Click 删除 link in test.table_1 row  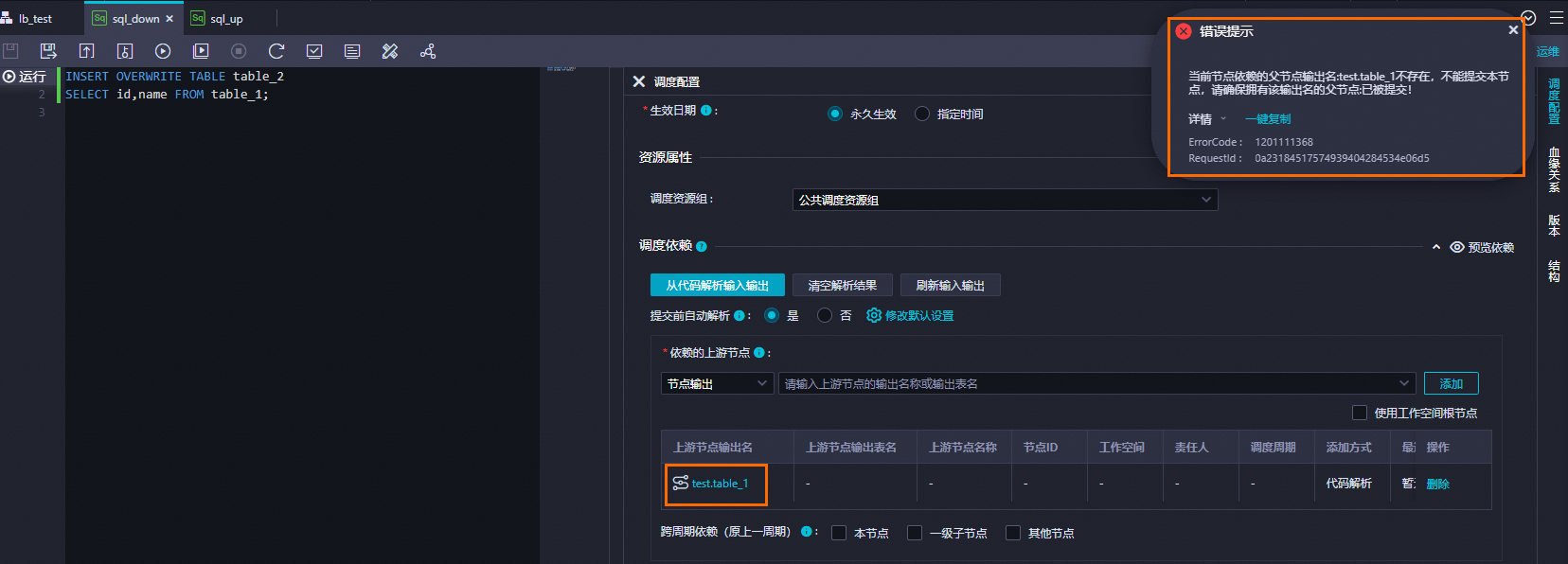pos(1438,484)
